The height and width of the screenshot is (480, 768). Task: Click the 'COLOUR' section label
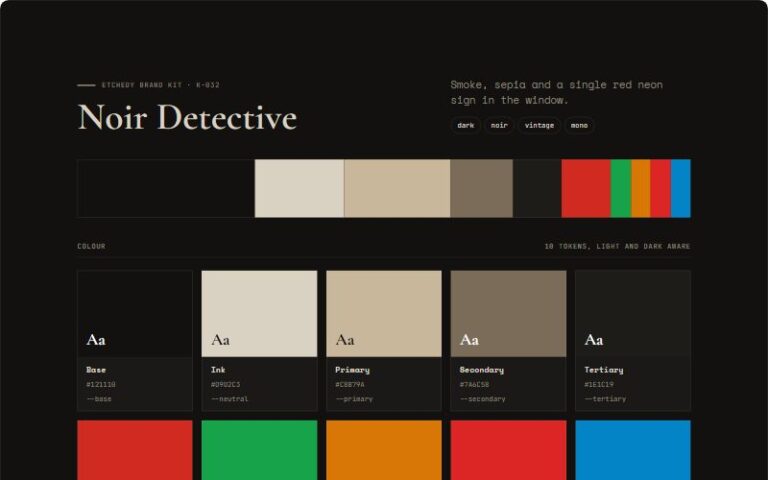[x=91, y=246]
